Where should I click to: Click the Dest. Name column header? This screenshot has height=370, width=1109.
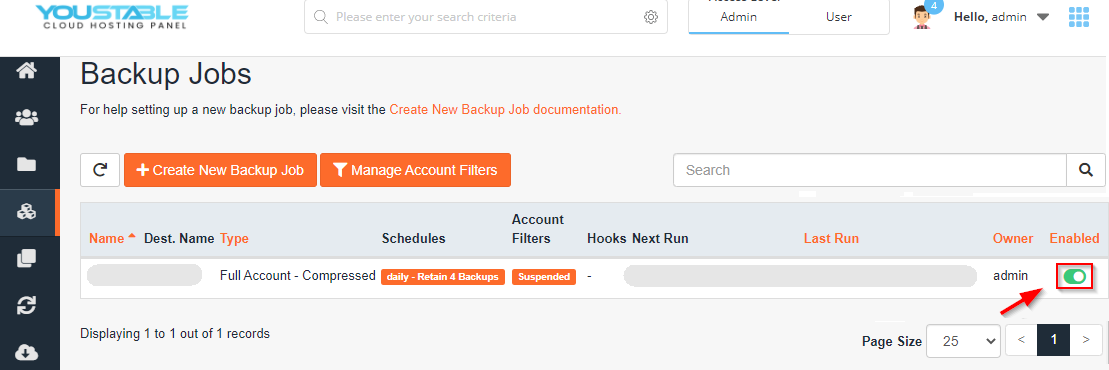tap(179, 238)
